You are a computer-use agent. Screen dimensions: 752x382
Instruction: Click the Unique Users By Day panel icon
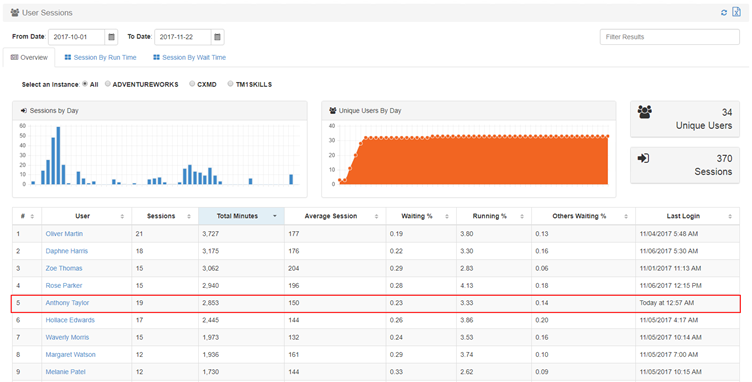332,111
